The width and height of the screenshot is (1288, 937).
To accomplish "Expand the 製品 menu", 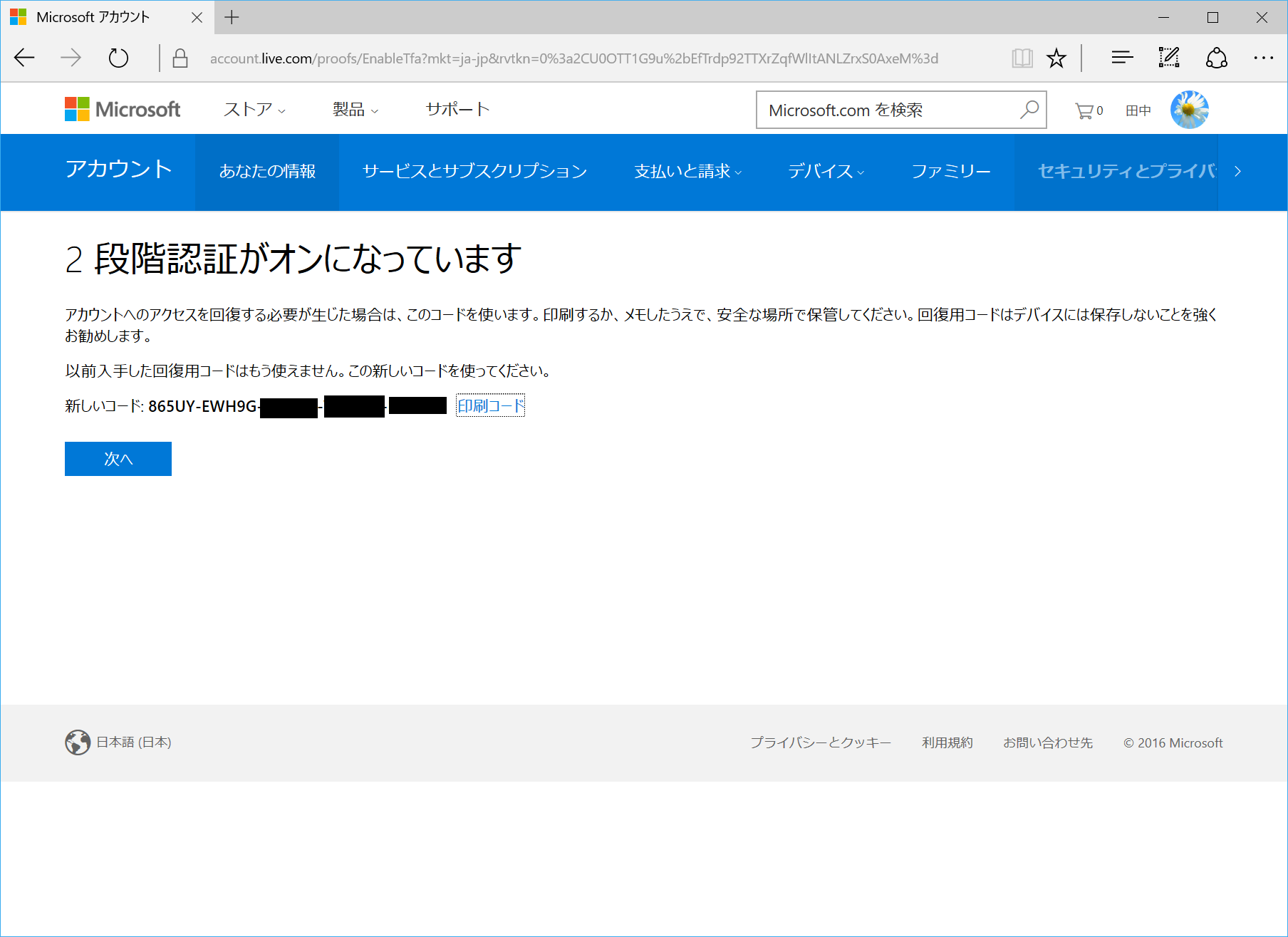I will click(x=352, y=109).
